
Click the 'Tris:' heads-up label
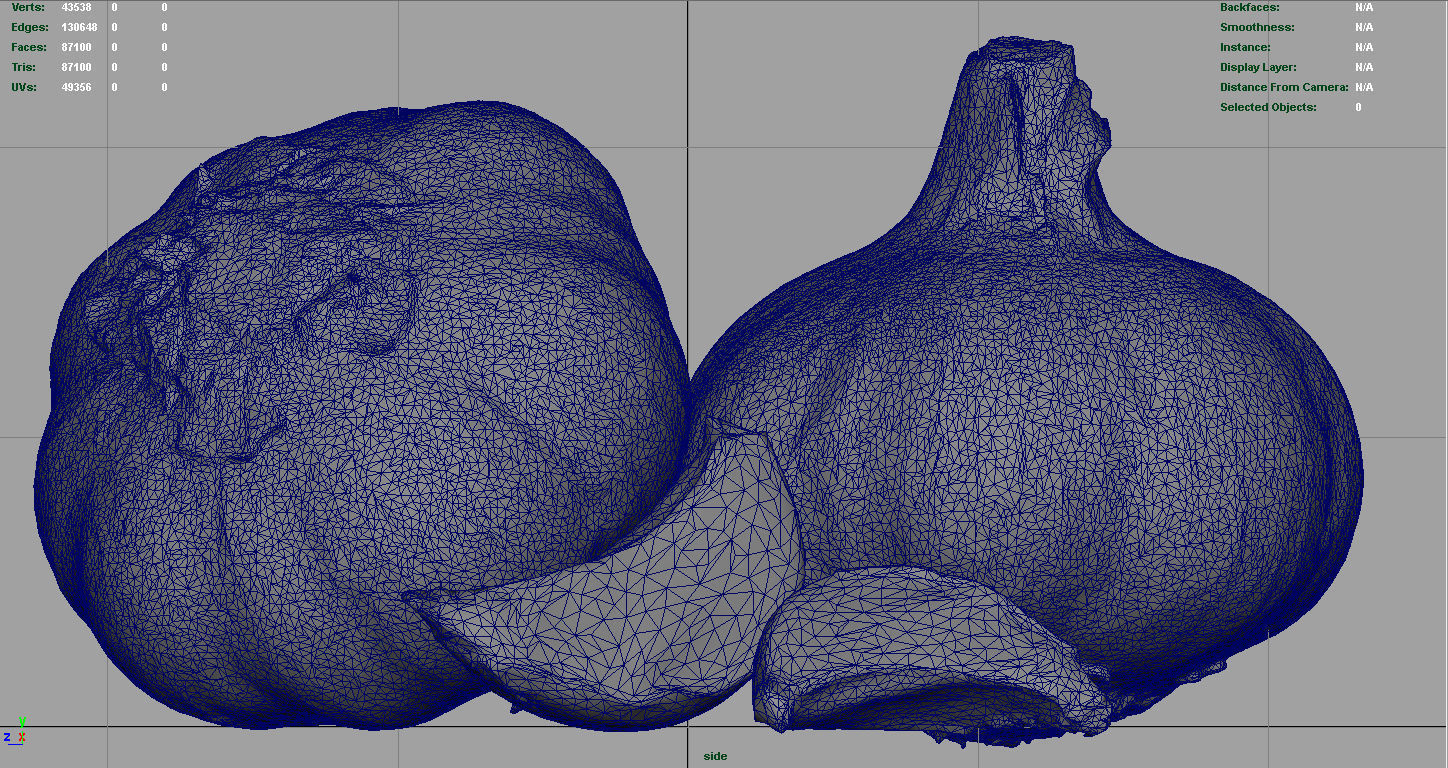pos(23,67)
